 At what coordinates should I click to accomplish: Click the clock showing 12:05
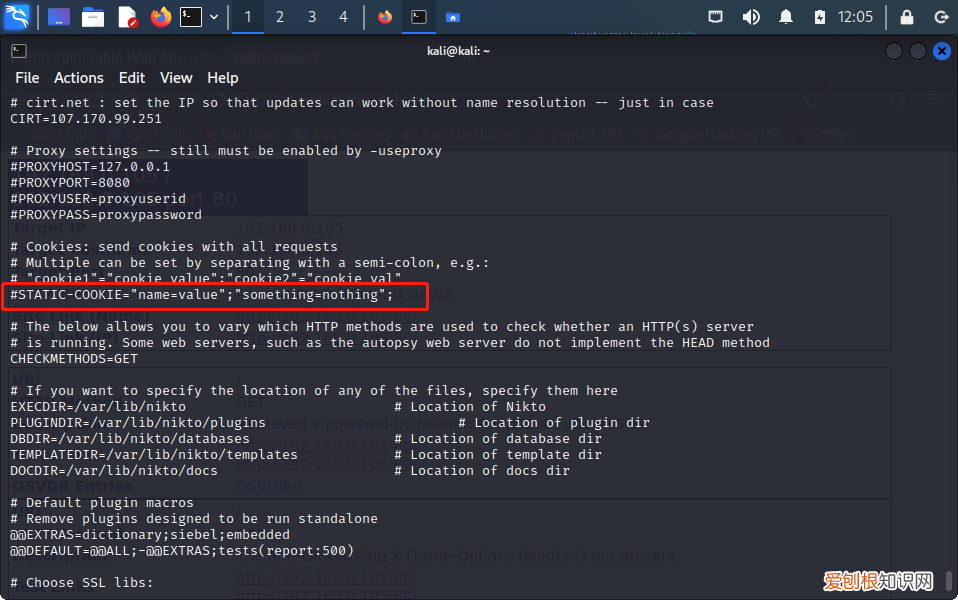click(x=855, y=17)
